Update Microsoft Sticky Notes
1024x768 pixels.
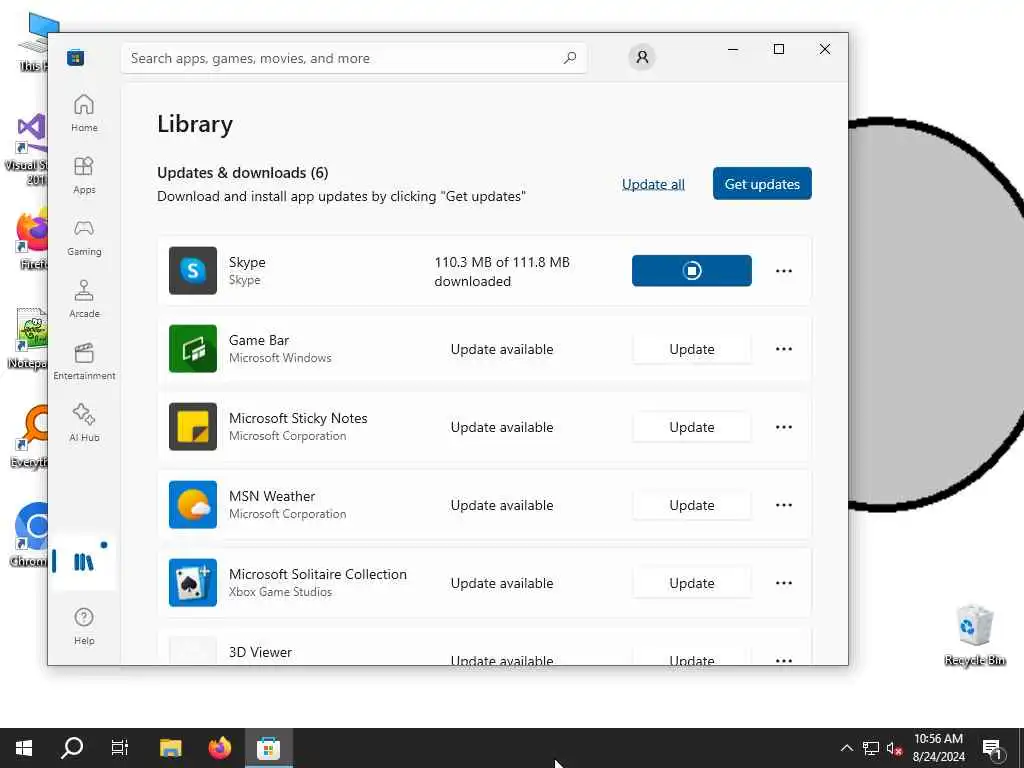click(692, 426)
